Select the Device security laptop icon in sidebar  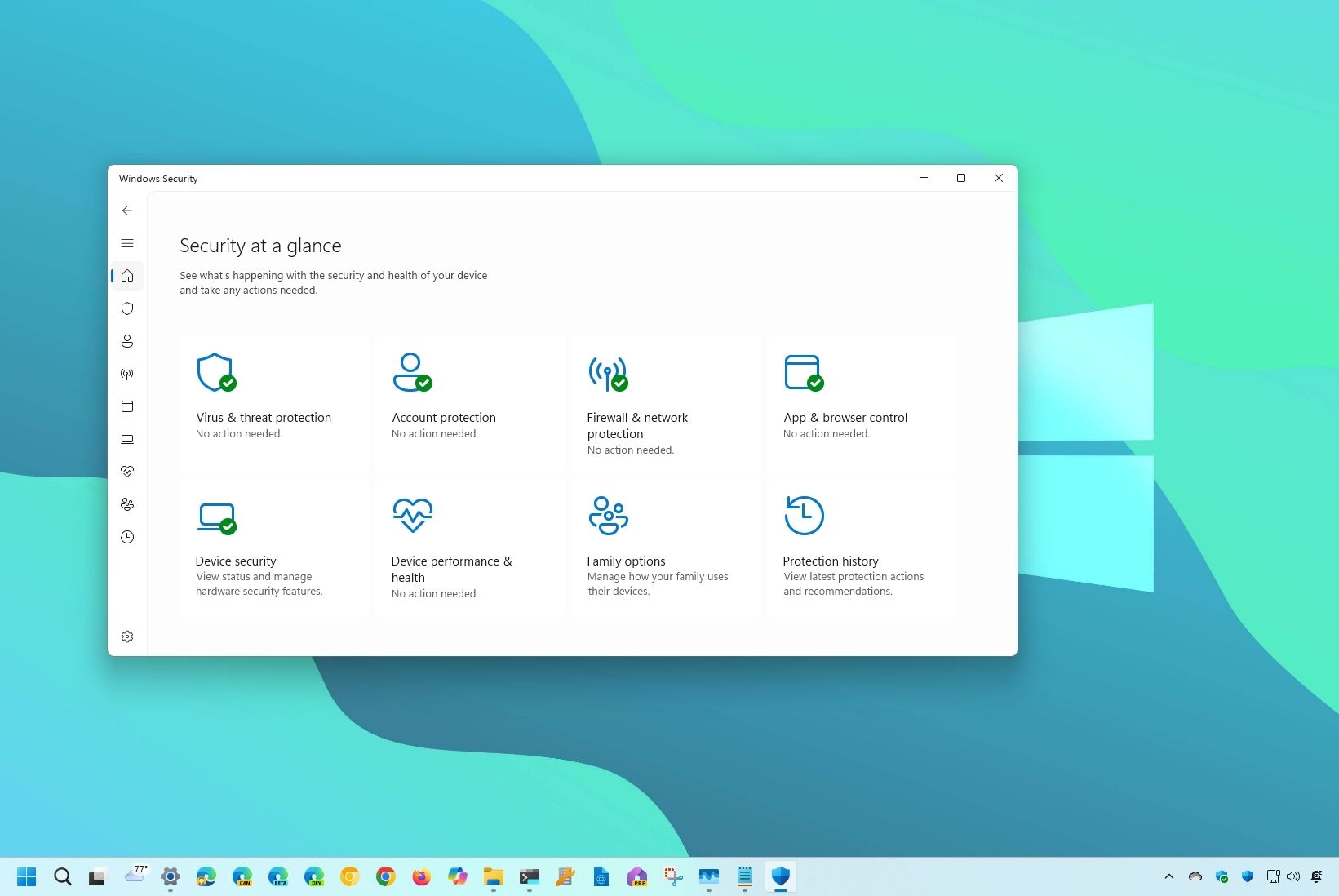click(x=127, y=439)
